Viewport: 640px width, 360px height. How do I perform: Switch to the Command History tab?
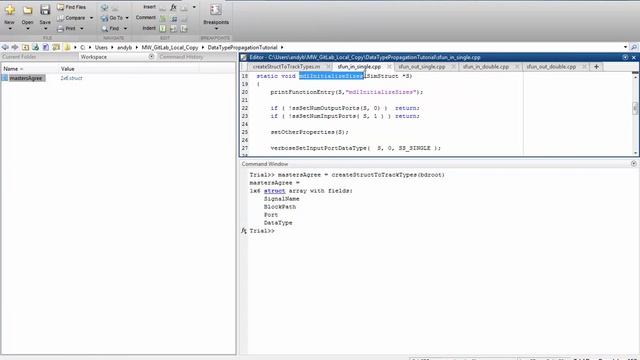pyautogui.click(x=181, y=57)
